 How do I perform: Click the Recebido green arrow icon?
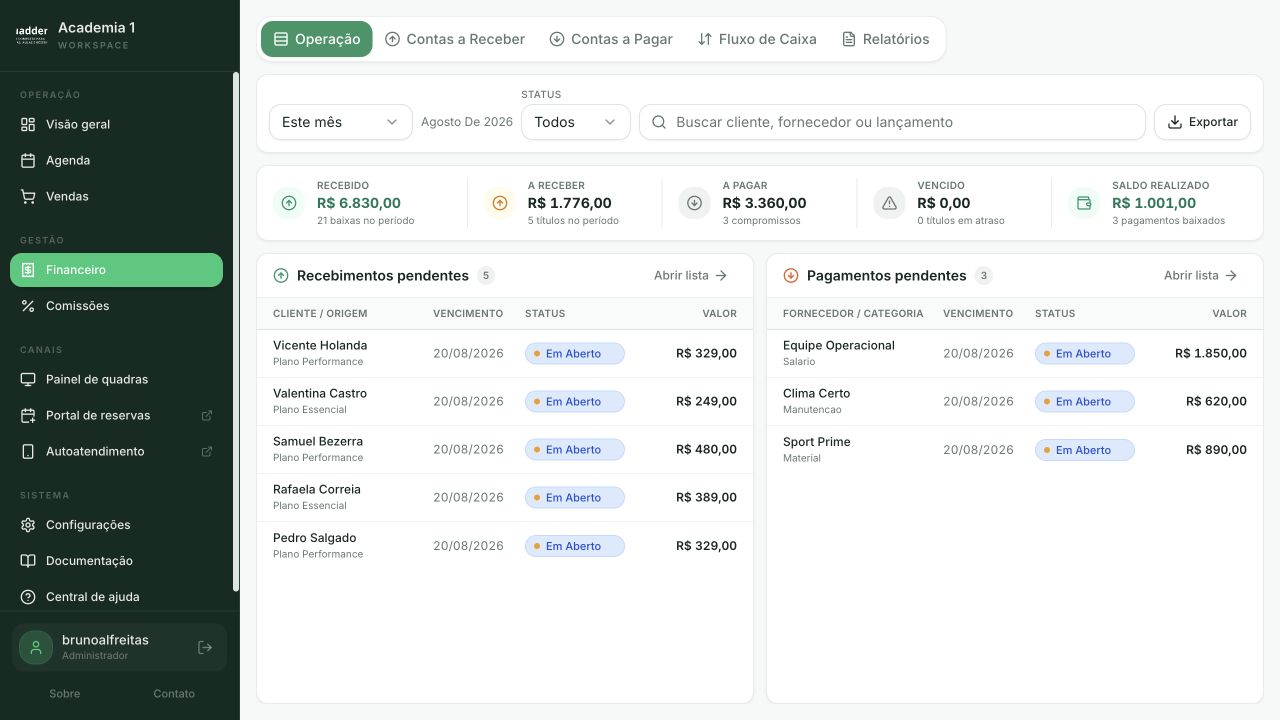coord(289,203)
